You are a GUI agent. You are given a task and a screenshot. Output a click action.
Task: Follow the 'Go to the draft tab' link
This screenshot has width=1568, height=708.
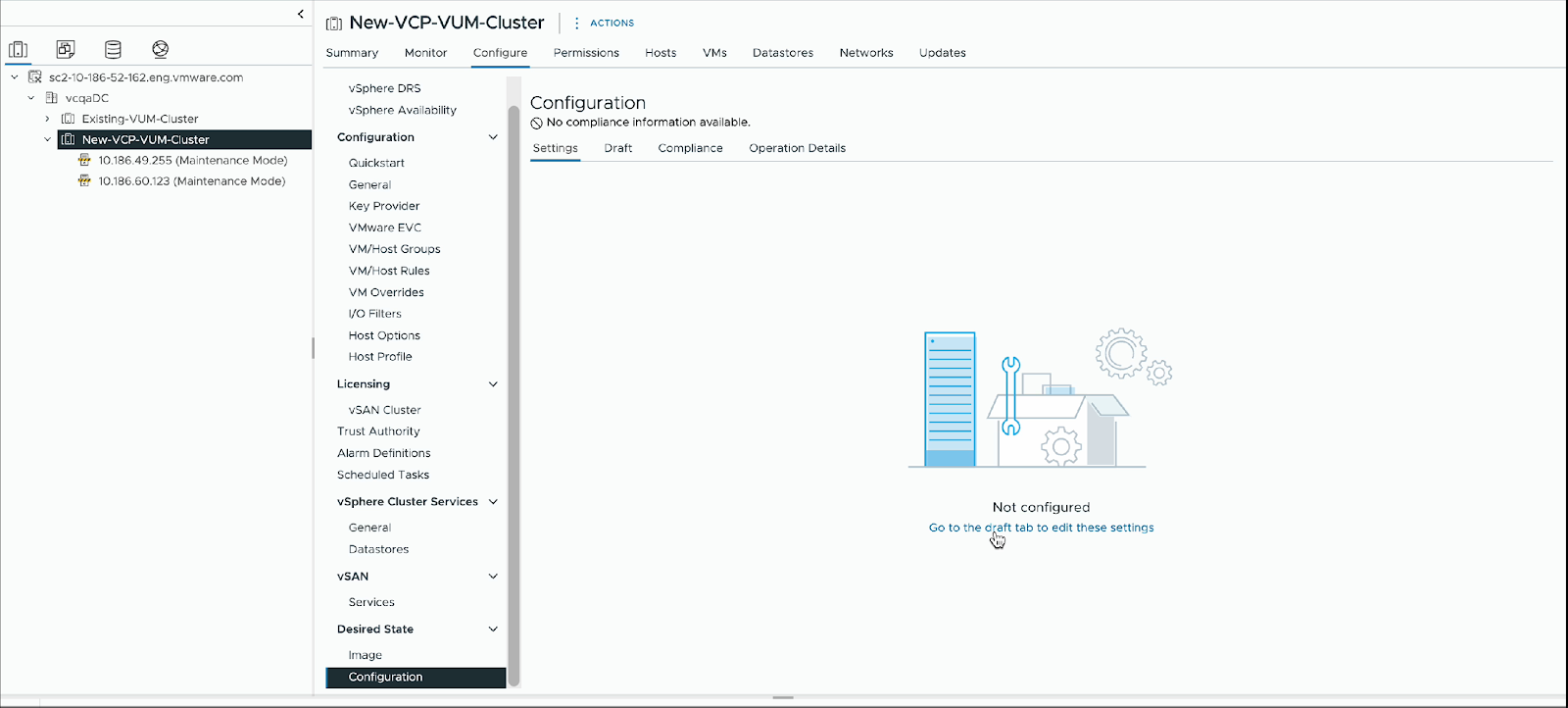pyautogui.click(x=1041, y=528)
